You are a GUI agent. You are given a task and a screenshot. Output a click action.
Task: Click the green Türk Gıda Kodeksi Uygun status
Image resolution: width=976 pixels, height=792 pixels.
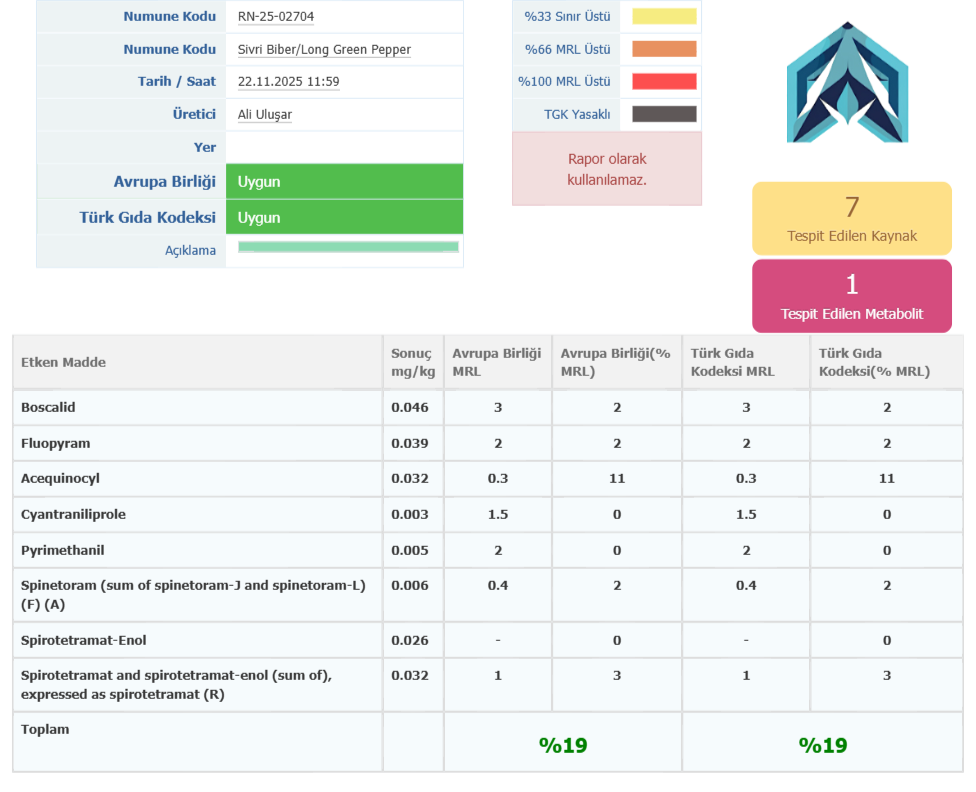tap(344, 217)
